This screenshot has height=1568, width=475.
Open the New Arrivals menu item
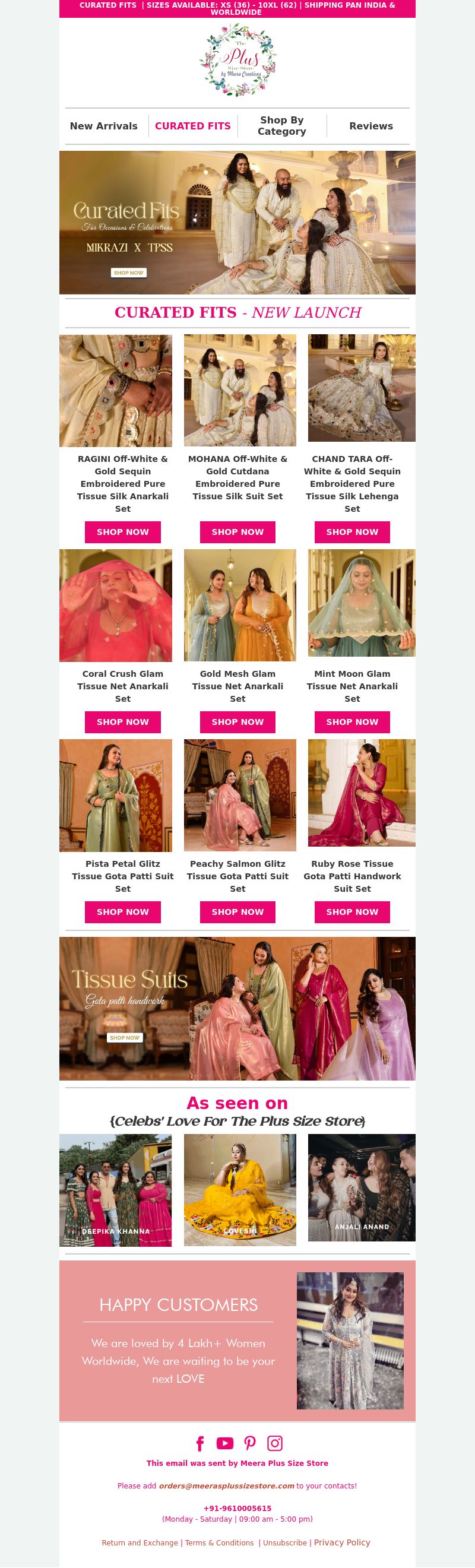click(x=103, y=126)
